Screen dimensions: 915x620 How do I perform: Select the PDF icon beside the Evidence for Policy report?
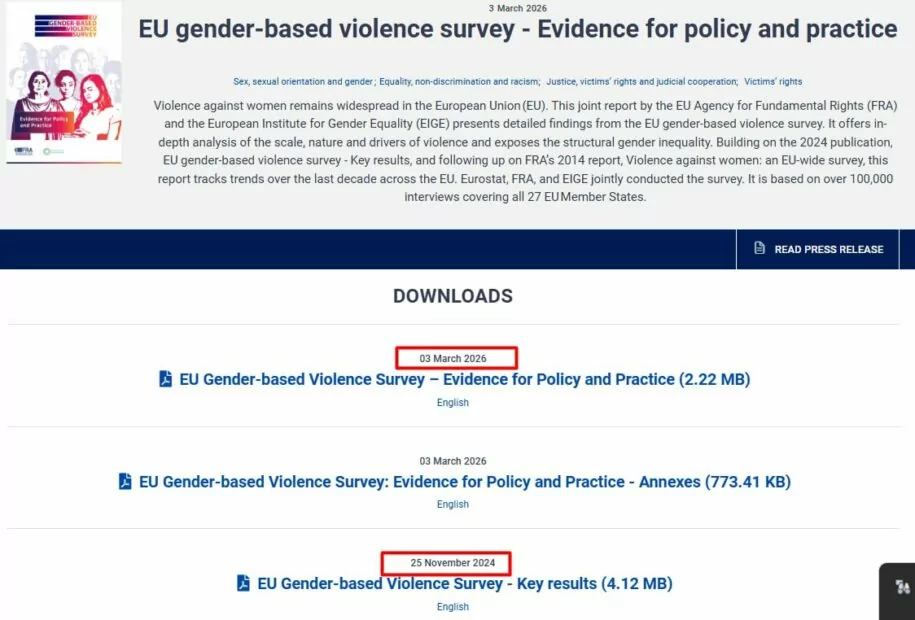coord(163,379)
